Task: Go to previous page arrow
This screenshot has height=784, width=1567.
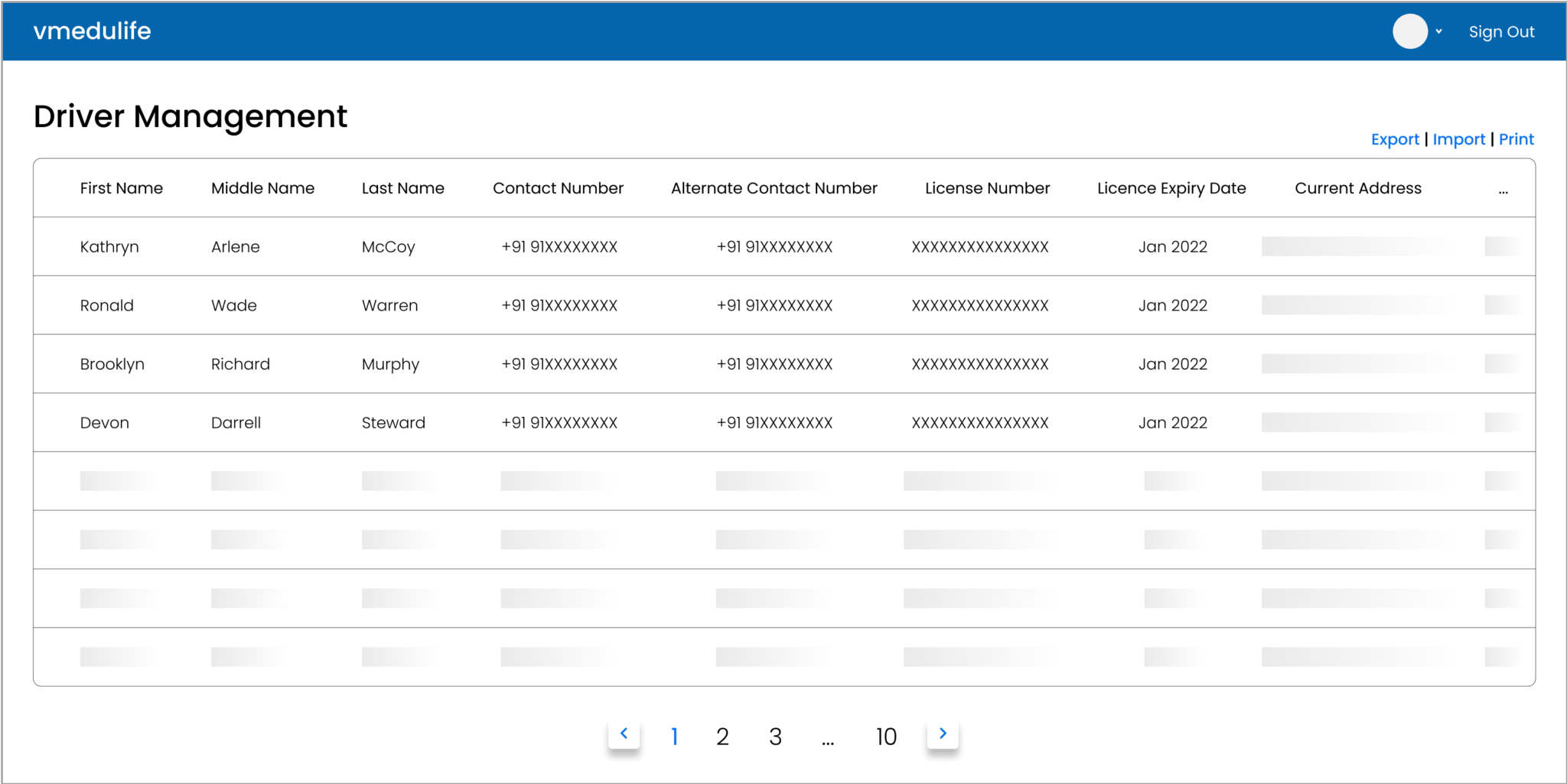Action: (x=624, y=734)
